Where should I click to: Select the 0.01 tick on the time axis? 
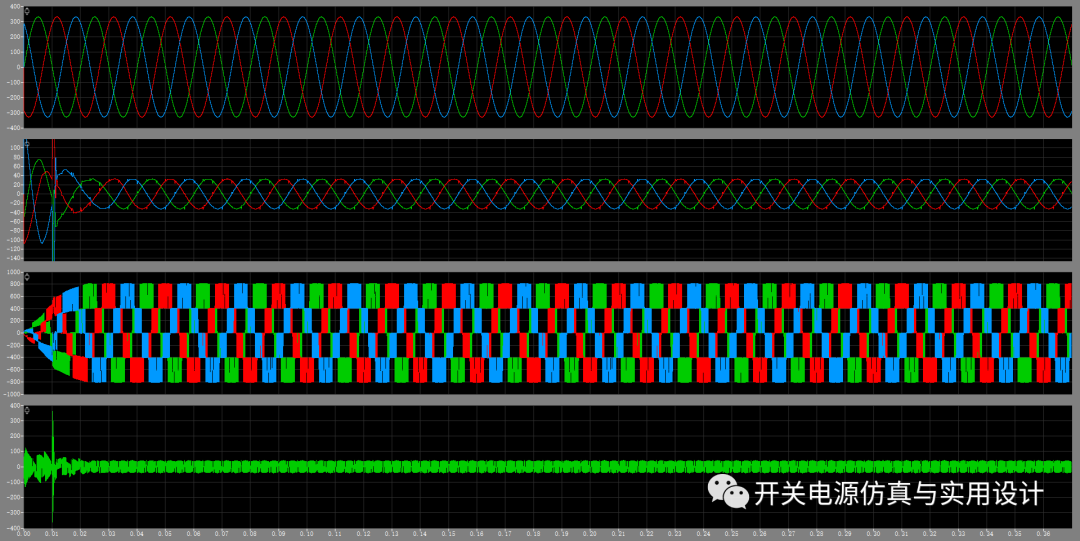(x=52, y=533)
